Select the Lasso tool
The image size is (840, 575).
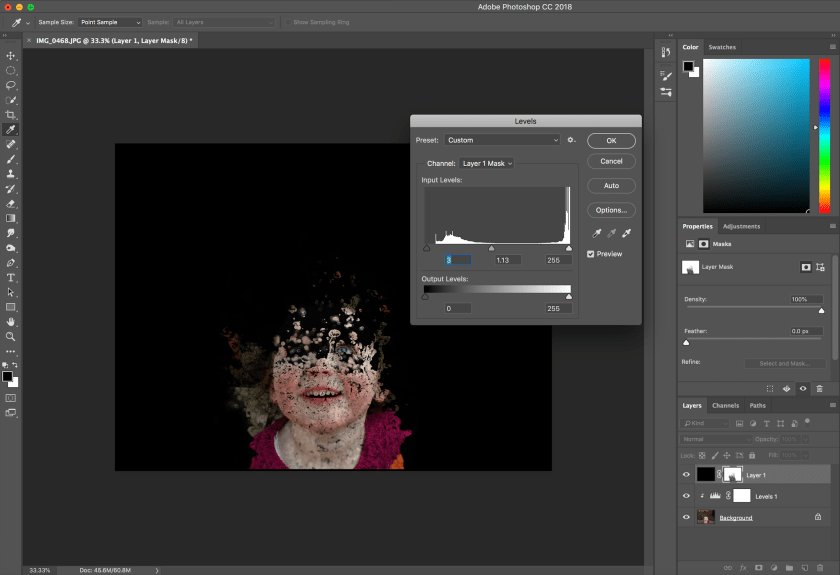click(10, 85)
